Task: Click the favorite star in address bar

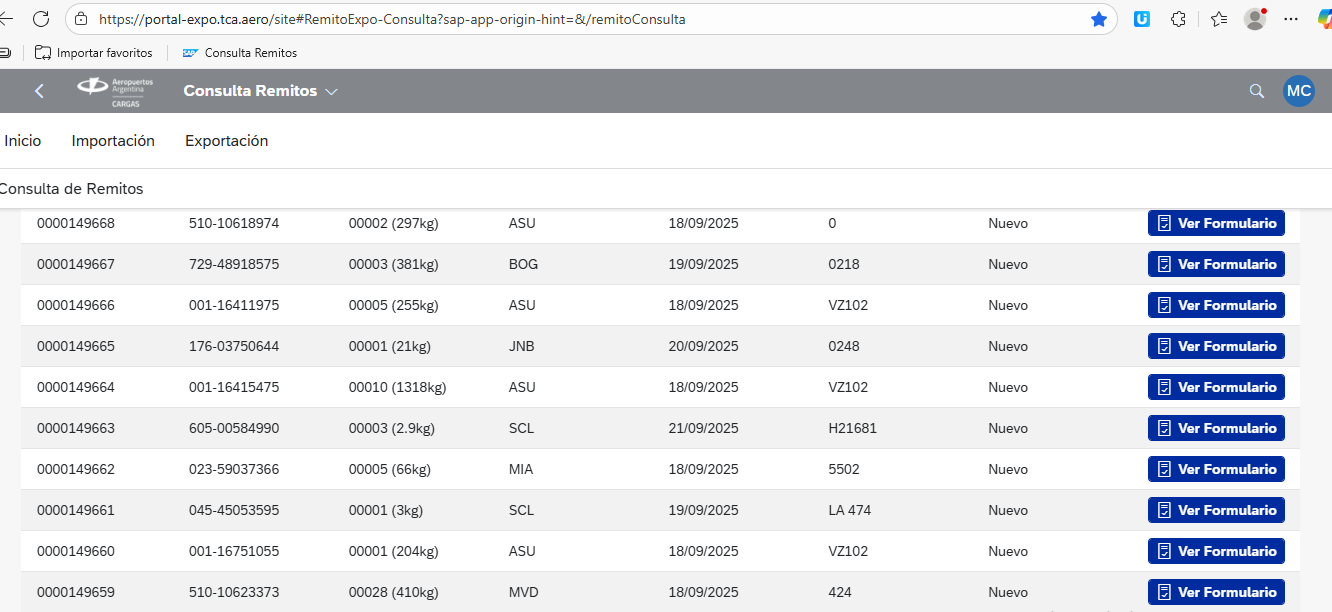Action: coord(1099,19)
